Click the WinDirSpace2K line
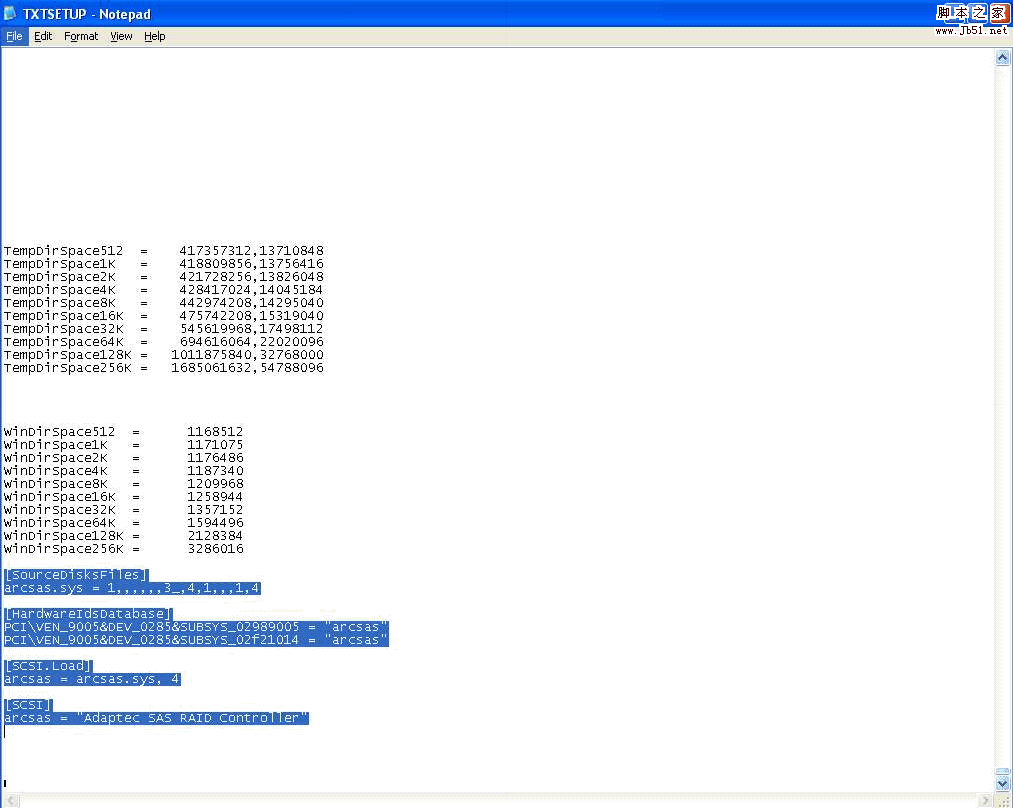1014x809 pixels. (x=124, y=458)
